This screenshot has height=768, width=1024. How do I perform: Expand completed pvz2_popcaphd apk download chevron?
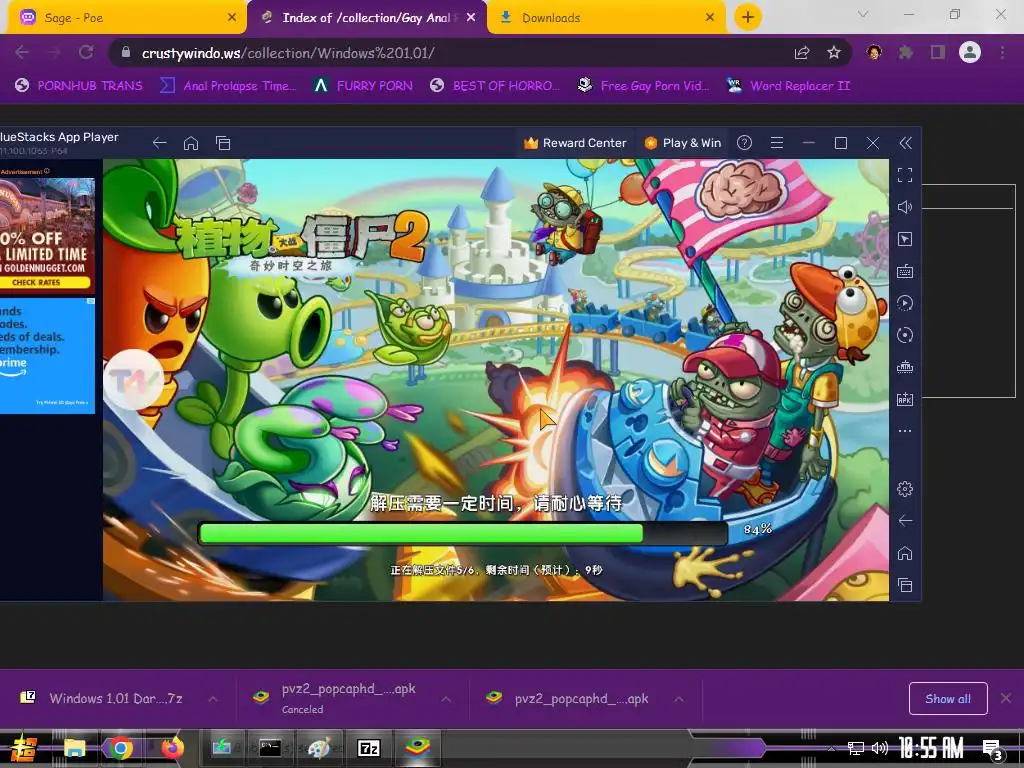679,699
